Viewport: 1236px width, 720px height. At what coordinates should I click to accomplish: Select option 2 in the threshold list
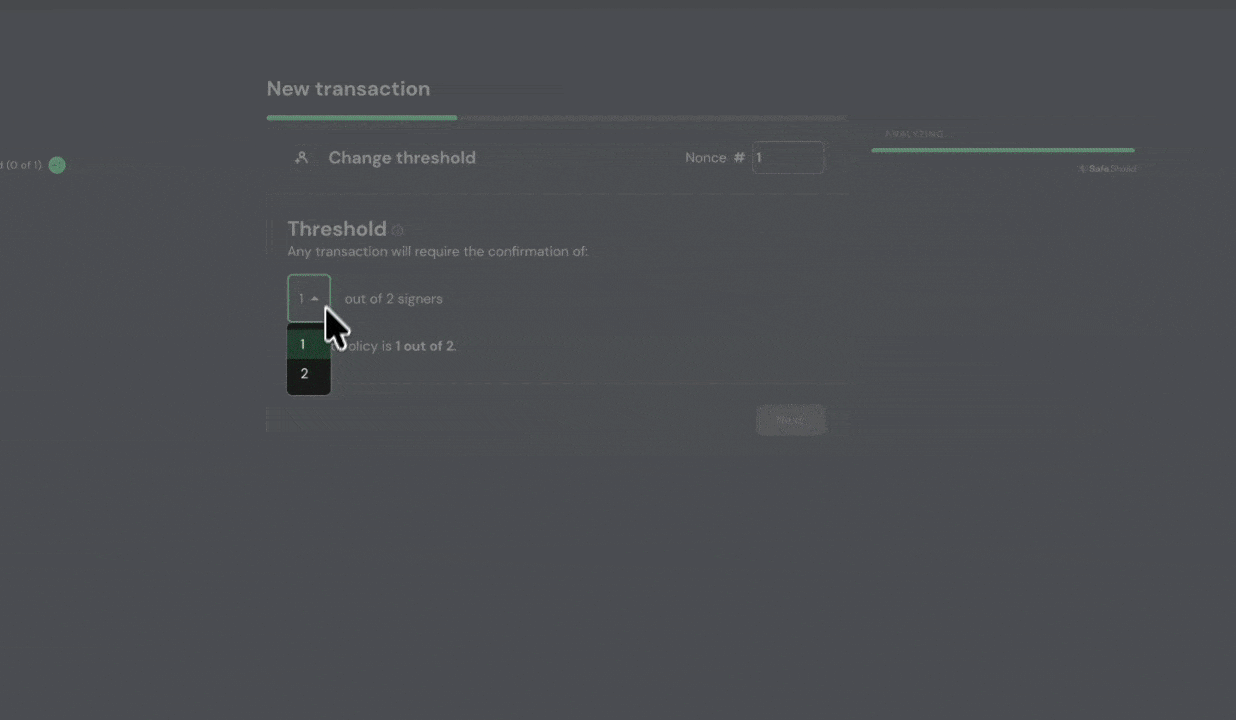point(308,374)
